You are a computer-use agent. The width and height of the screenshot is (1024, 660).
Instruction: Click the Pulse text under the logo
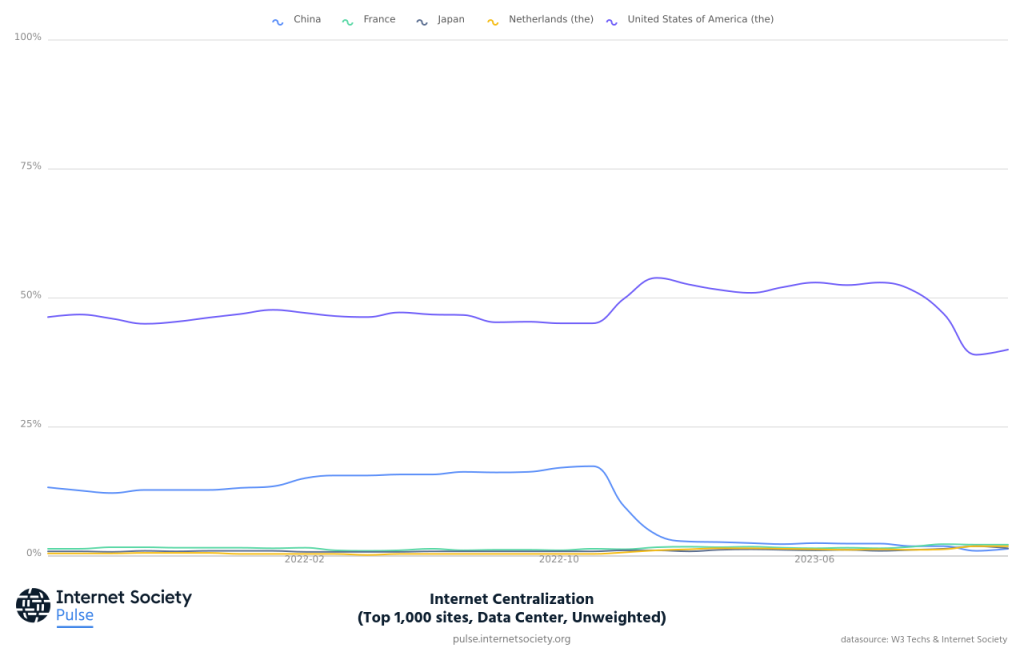pos(75,616)
